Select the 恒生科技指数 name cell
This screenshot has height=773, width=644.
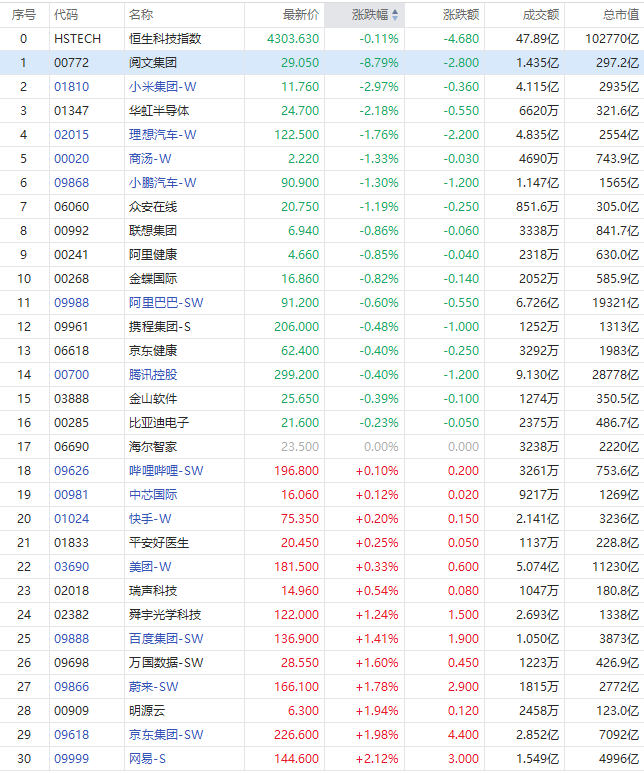(x=165, y=39)
